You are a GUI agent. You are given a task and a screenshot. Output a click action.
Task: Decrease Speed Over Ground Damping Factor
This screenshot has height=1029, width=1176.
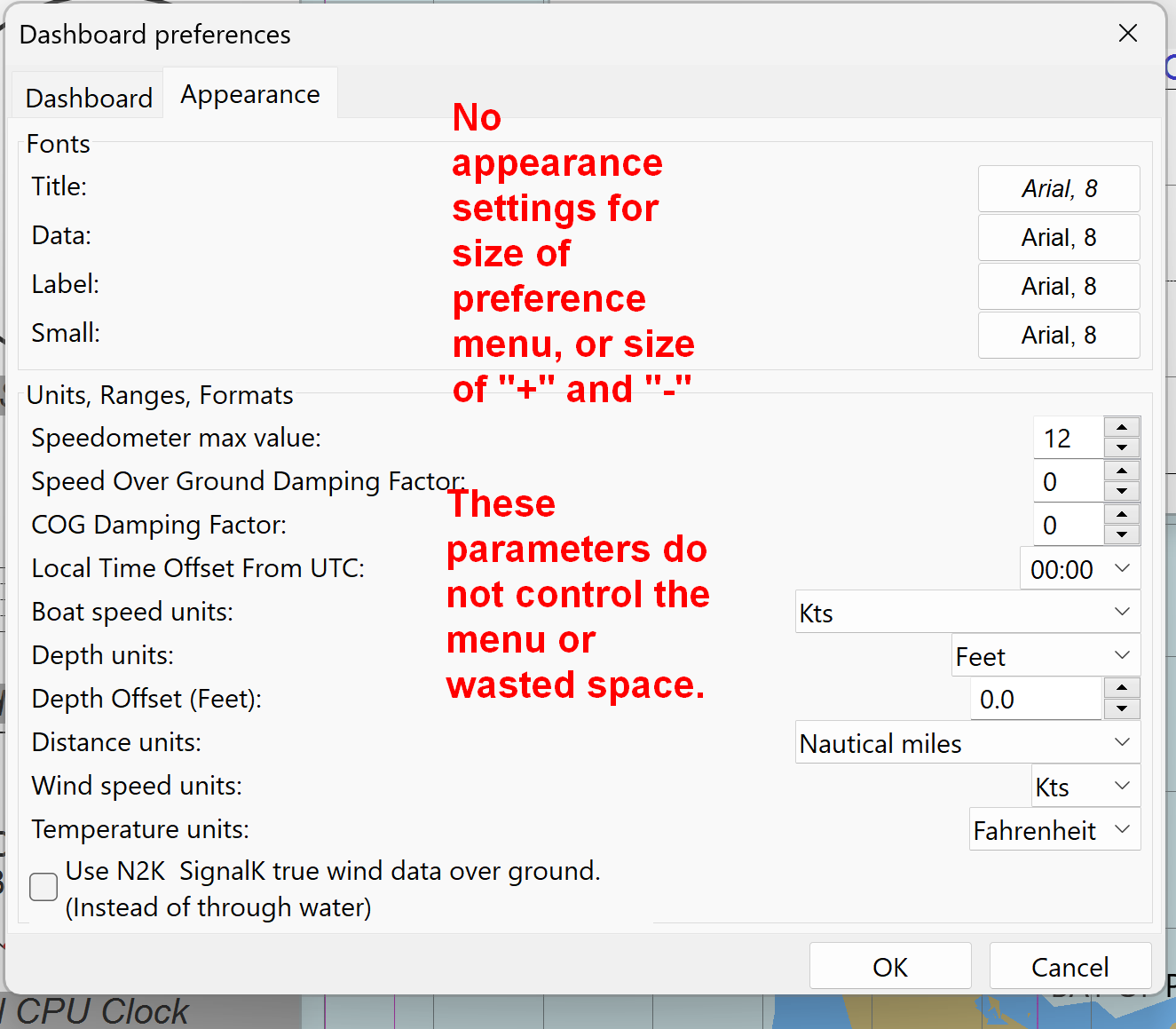click(x=1121, y=491)
